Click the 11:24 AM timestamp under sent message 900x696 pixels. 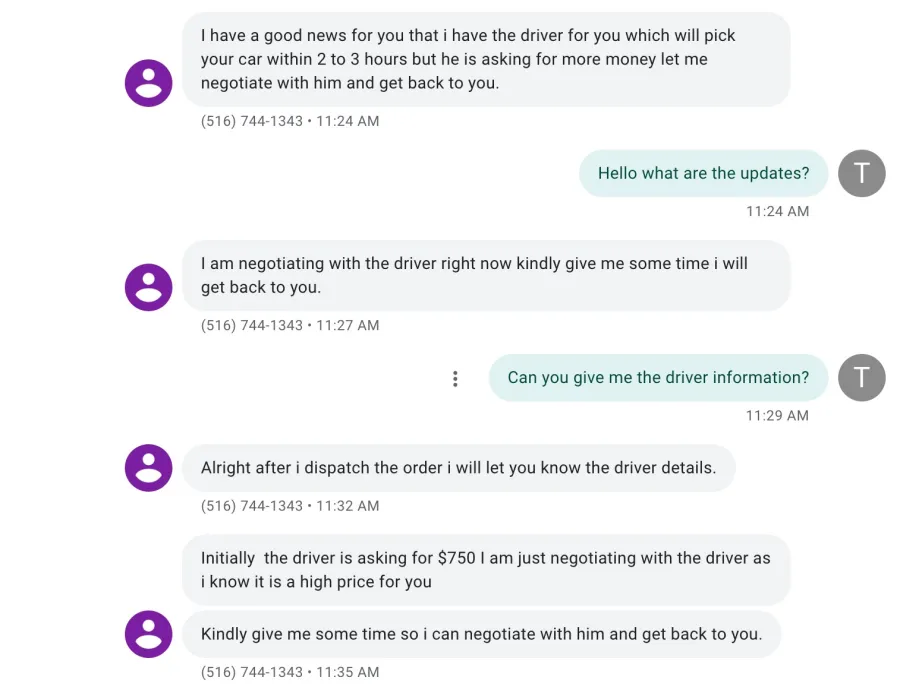(777, 211)
